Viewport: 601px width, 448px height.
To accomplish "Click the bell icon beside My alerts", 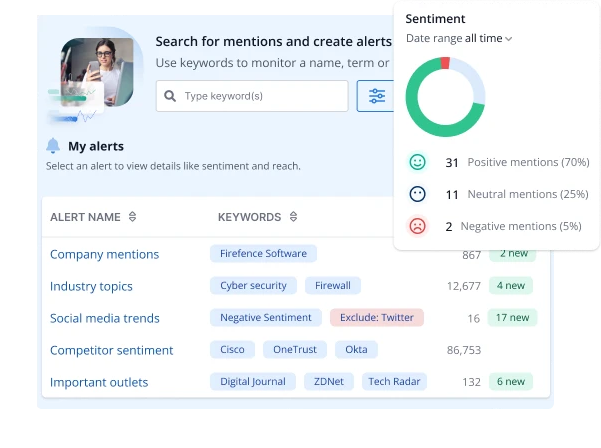I will [x=53, y=146].
